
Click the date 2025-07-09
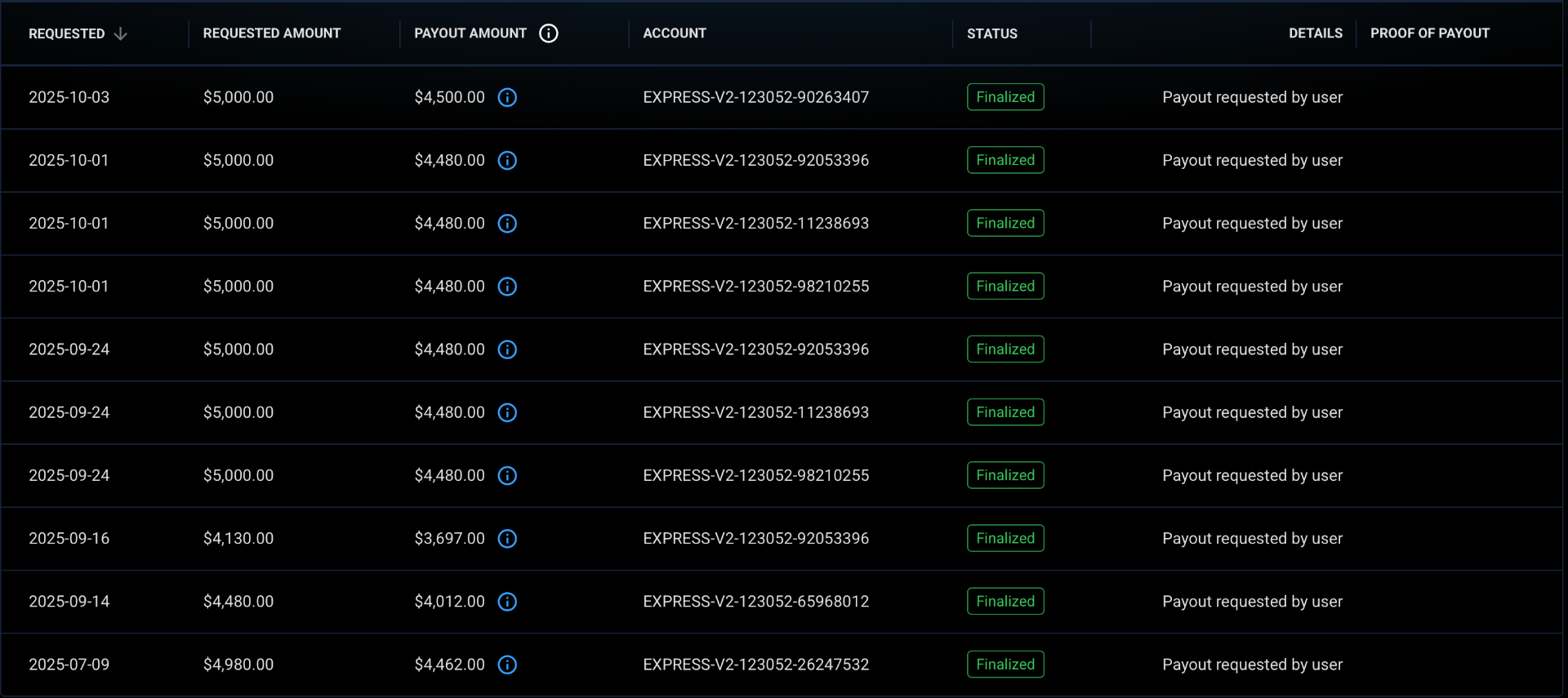[x=69, y=665]
